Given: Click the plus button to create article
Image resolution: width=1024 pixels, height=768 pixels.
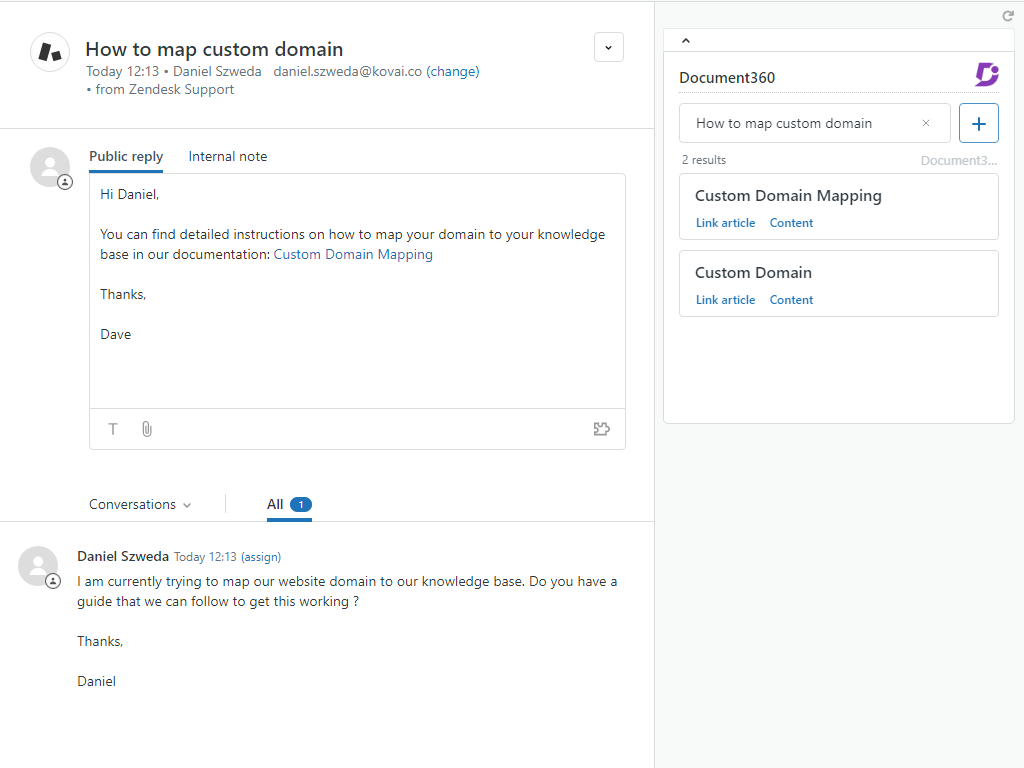Looking at the screenshot, I should [x=978, y=123].
